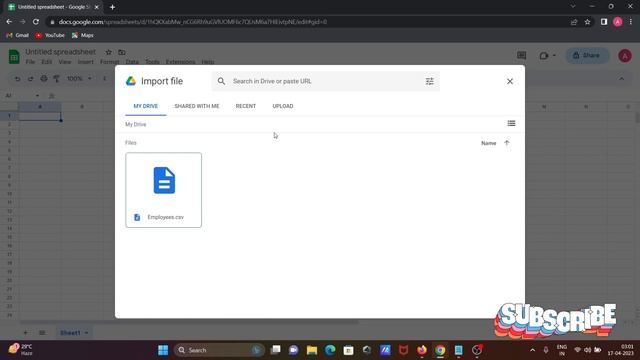The width and height of the screenshot is (640, 360).
Task: Click the name box showing A1
Action: coord(22,96)
